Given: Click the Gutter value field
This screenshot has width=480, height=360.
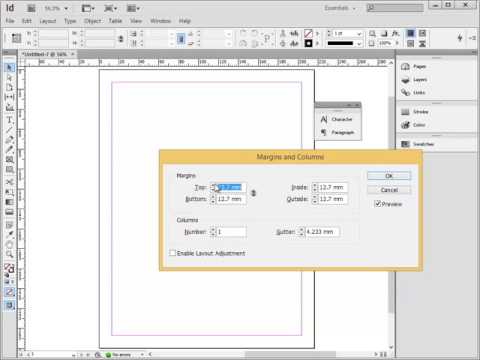Looking at the screenshot, I should (x=322, y=232).
